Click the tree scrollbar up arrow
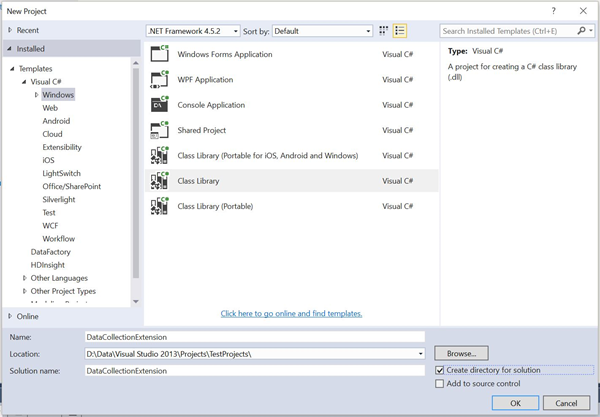This screenshot has width=600, height=417. (x=136, y=63)
